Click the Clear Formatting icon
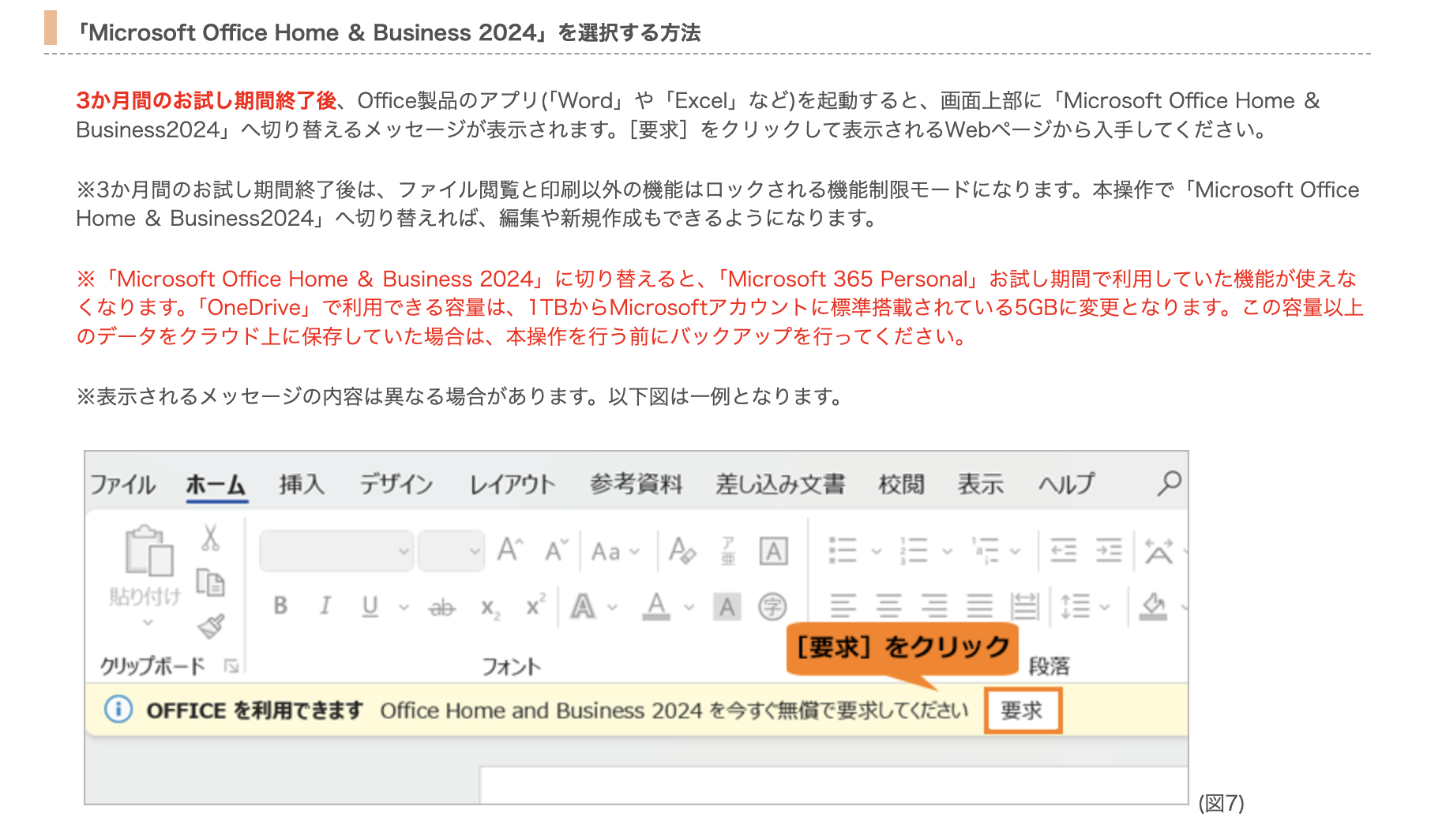Viewport: 1442px width, 840px height. pos(682,550)
